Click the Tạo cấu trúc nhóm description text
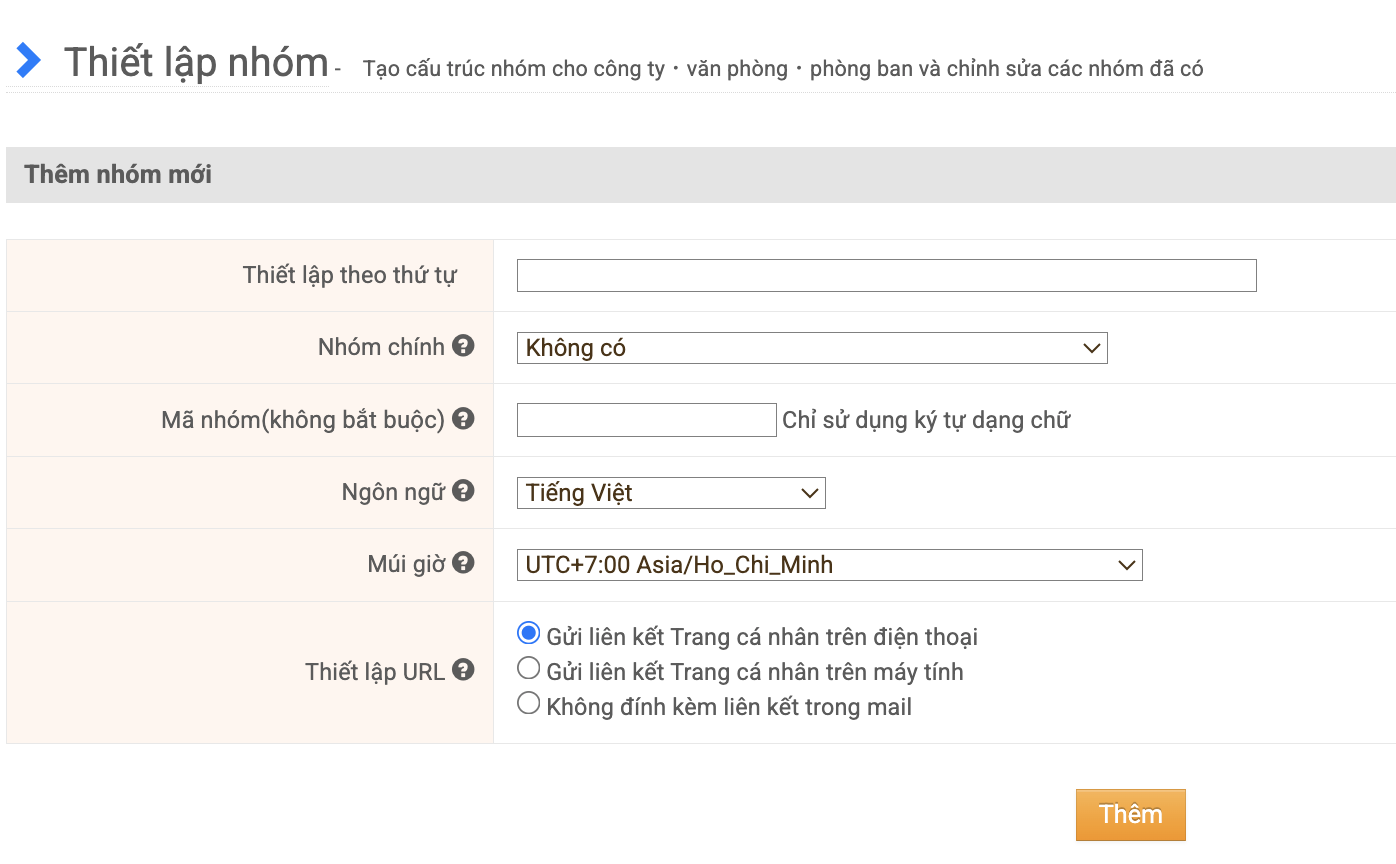 click(x=782, y=69)
